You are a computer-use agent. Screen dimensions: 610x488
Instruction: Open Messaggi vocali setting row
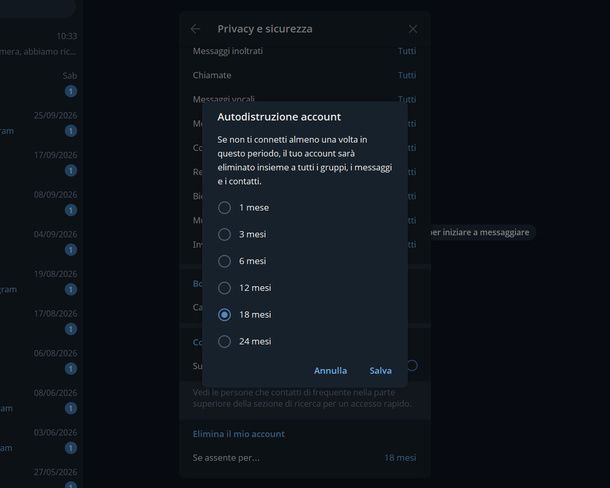point(305,98)
